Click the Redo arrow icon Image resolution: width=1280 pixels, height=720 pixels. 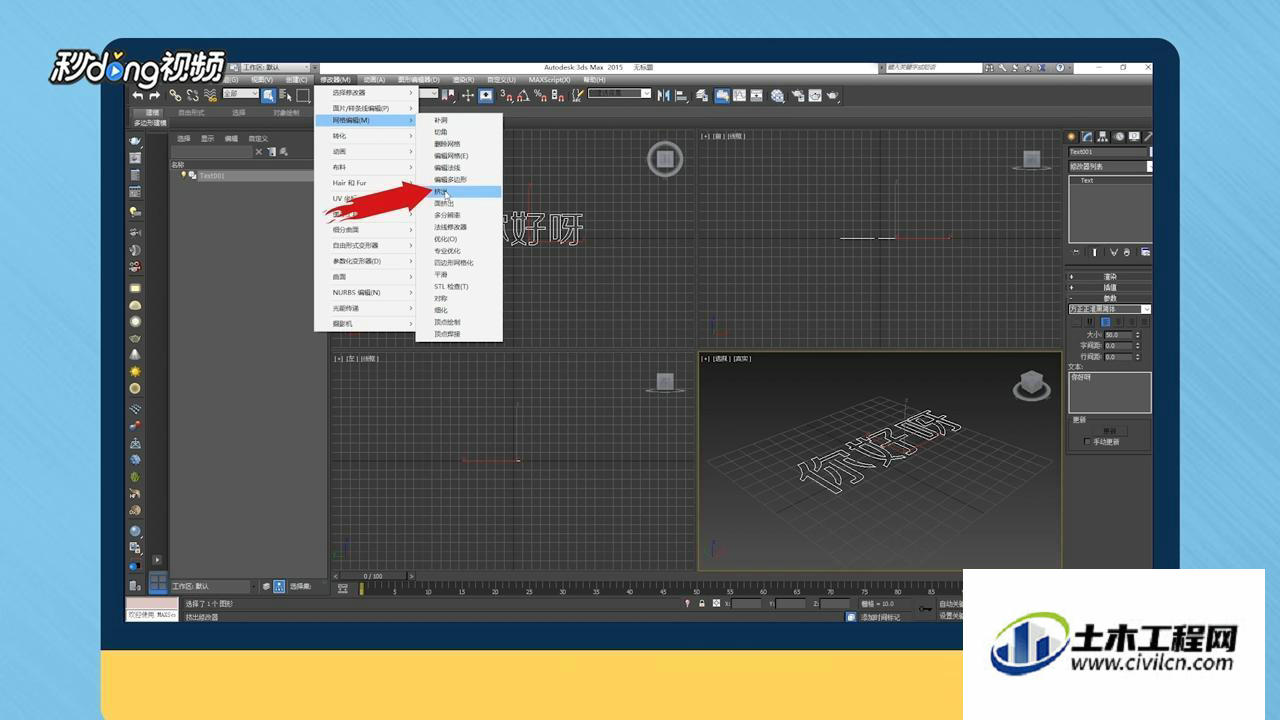(x=155, y=95)
